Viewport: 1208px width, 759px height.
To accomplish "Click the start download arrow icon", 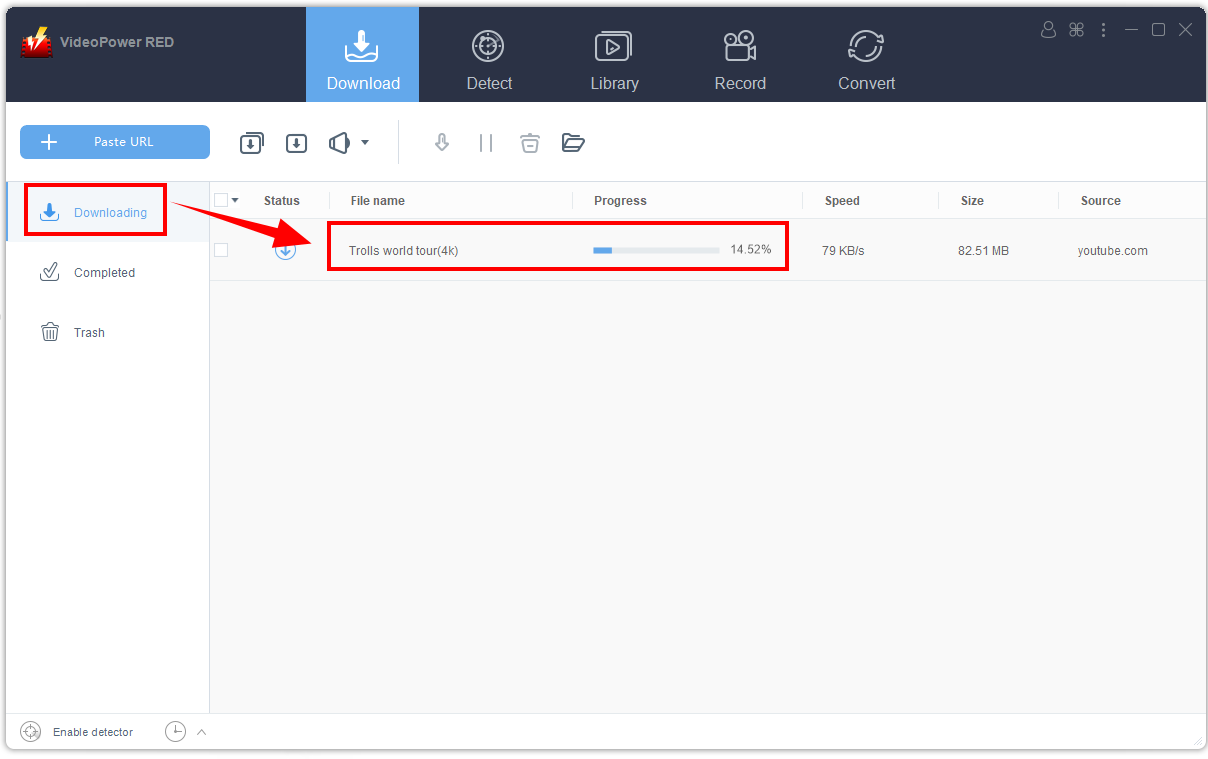I will point(442,143).
